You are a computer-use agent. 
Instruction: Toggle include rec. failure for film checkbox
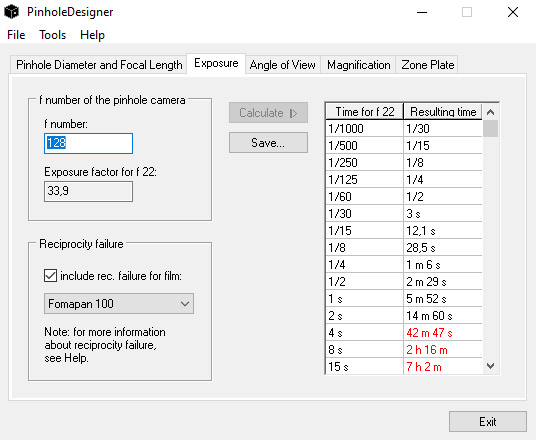point(51,276)
